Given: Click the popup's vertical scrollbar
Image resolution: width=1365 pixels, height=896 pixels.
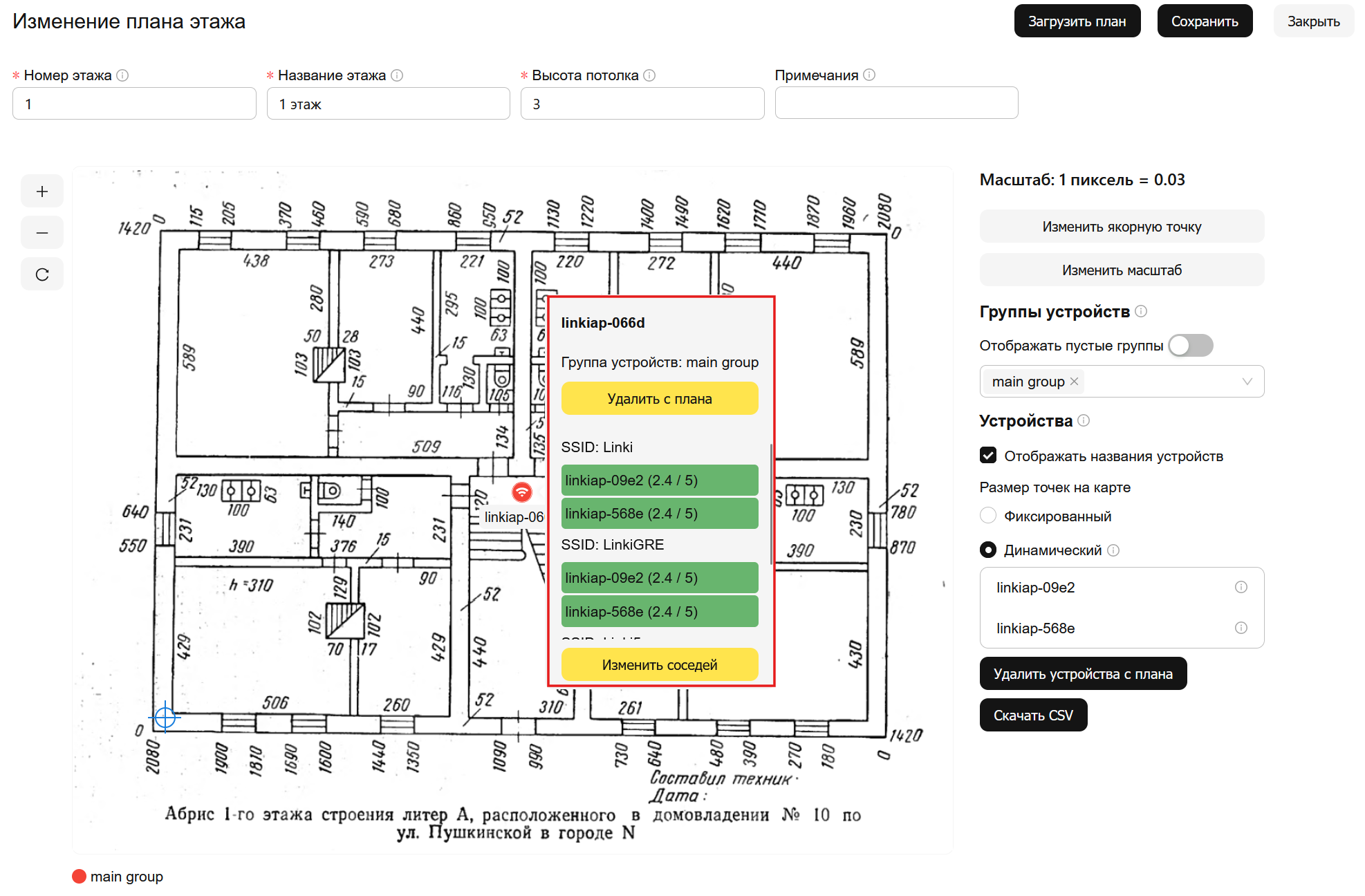Looking at the screenshot, I should tap(771, 505).
